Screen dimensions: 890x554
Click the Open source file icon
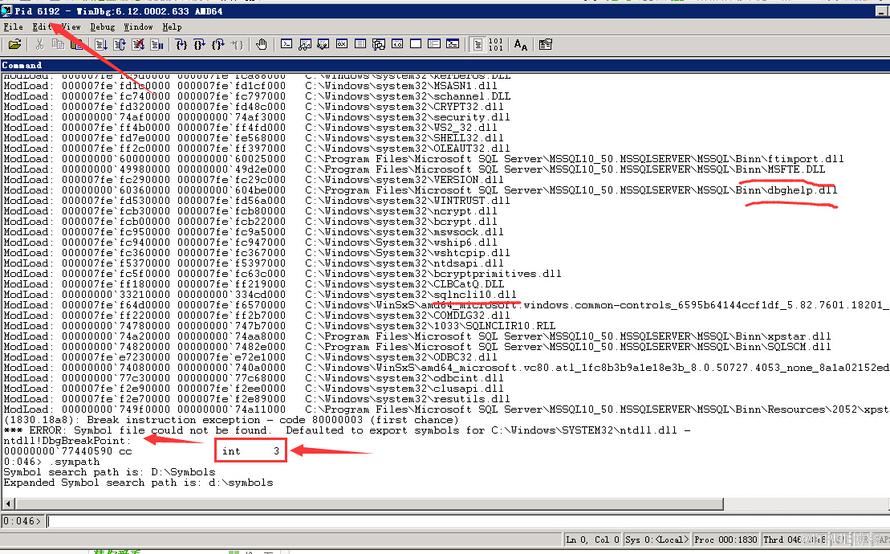(15, 44)
